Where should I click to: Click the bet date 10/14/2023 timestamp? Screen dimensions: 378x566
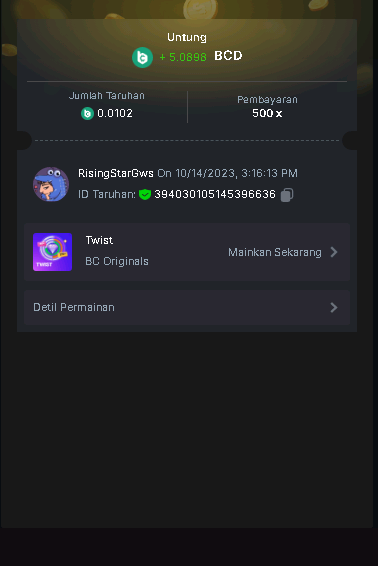227,173
